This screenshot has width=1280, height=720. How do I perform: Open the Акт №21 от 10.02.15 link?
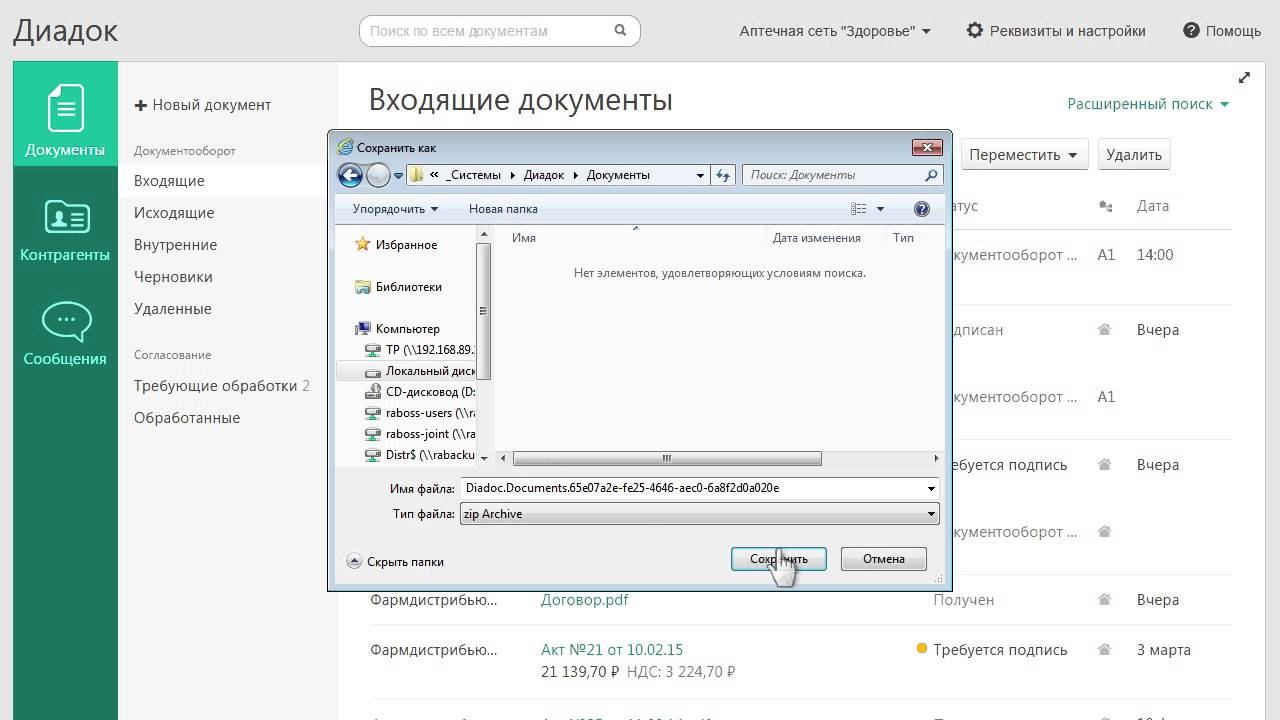(x=612, y=650)
